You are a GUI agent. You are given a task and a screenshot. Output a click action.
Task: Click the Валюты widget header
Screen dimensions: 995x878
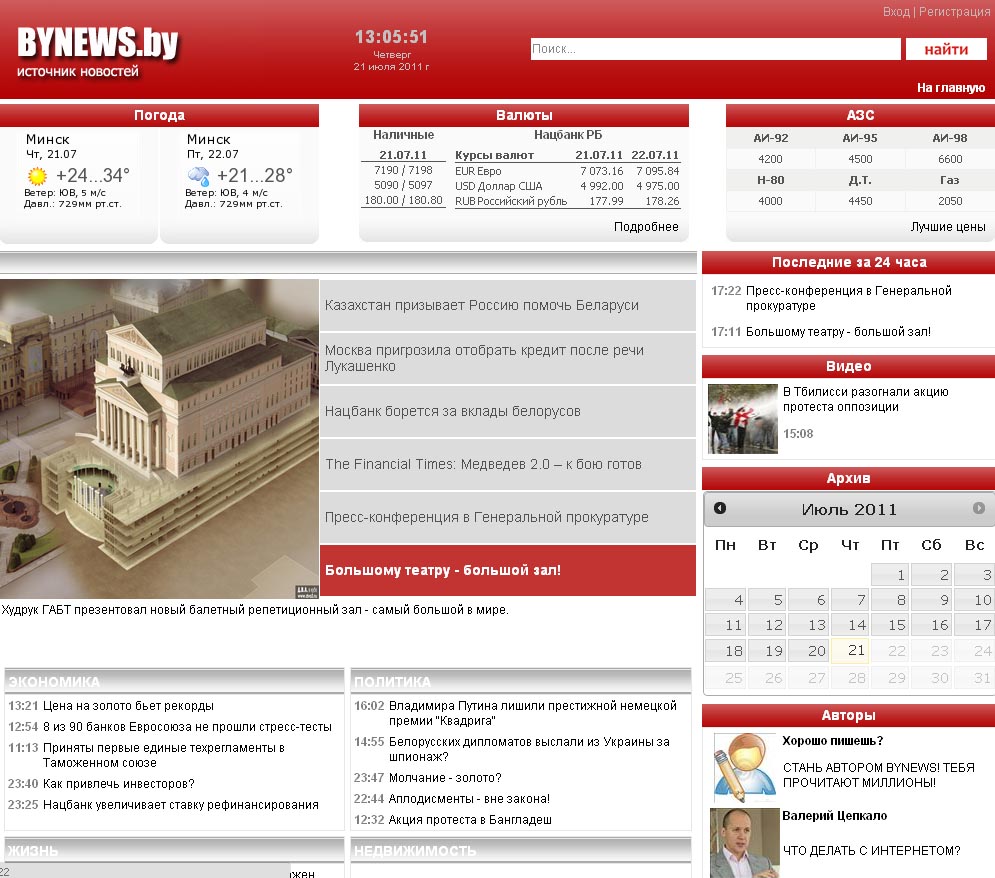click(524, 115)
